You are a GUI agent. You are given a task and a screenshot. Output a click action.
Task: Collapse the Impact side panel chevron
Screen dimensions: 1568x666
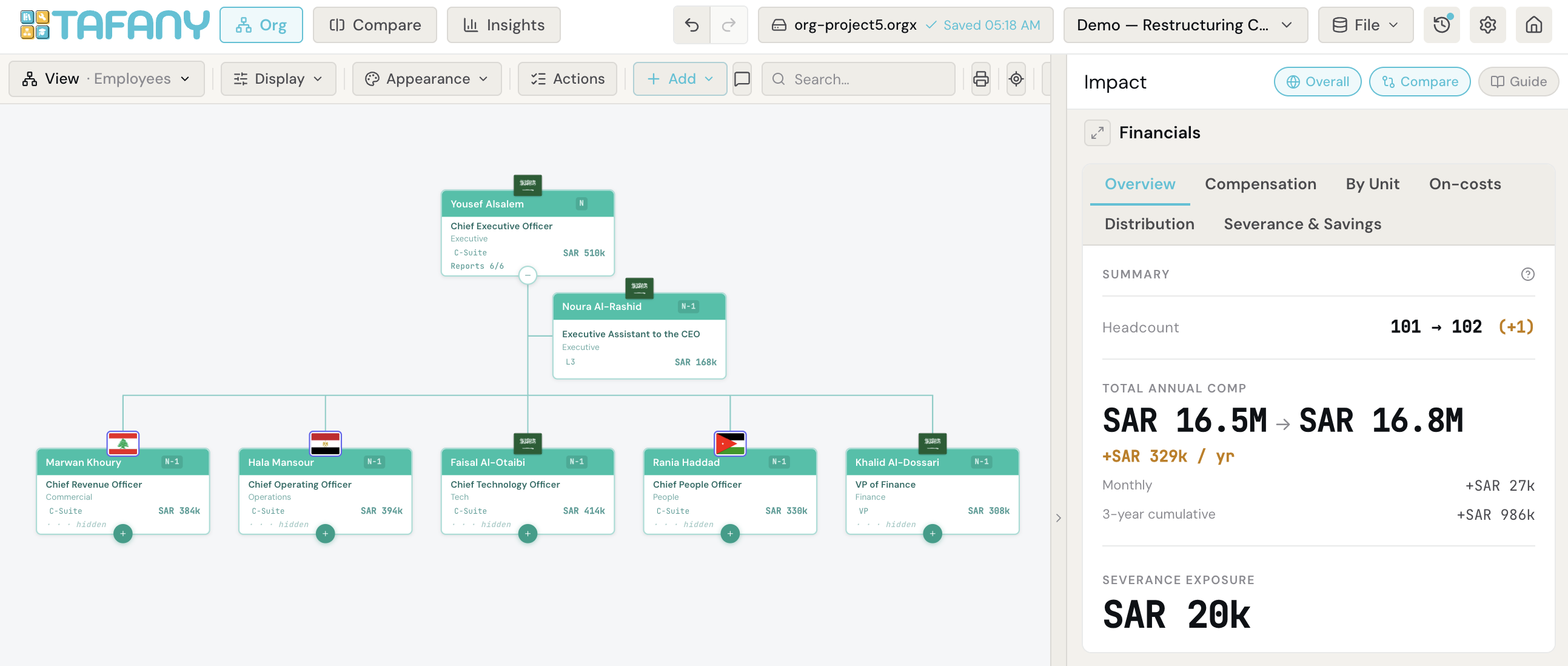pos(1059,517)
